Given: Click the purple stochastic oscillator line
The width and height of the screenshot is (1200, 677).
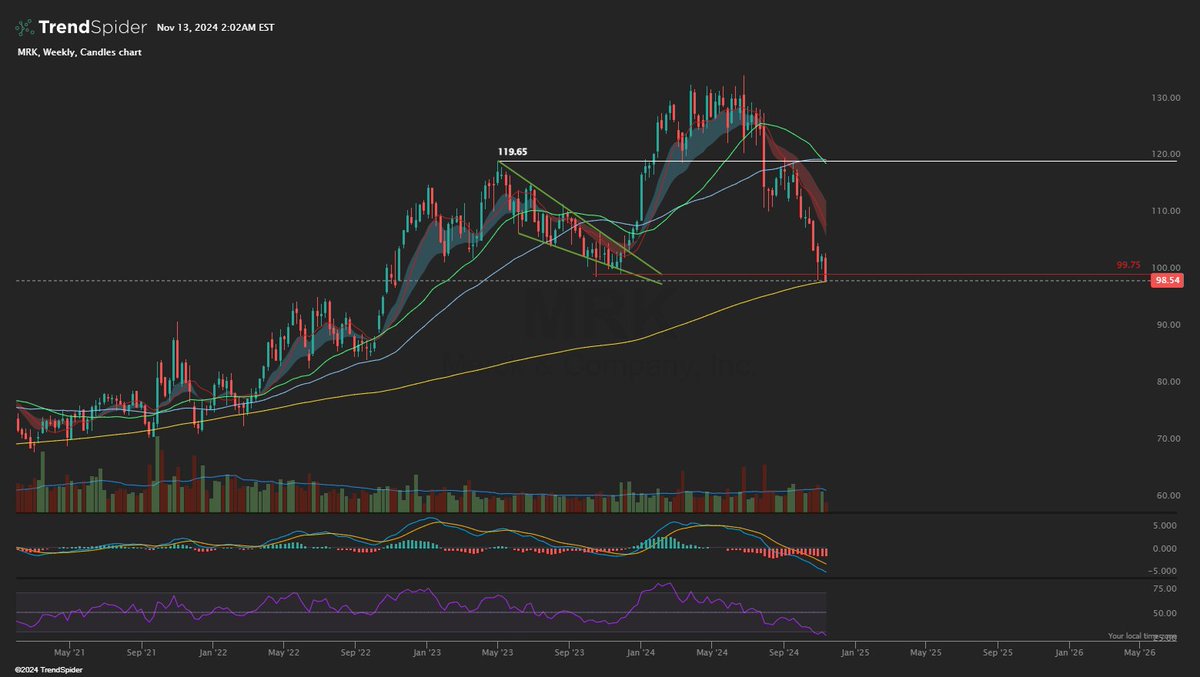Looking at the screenshot, I should 660,582.
